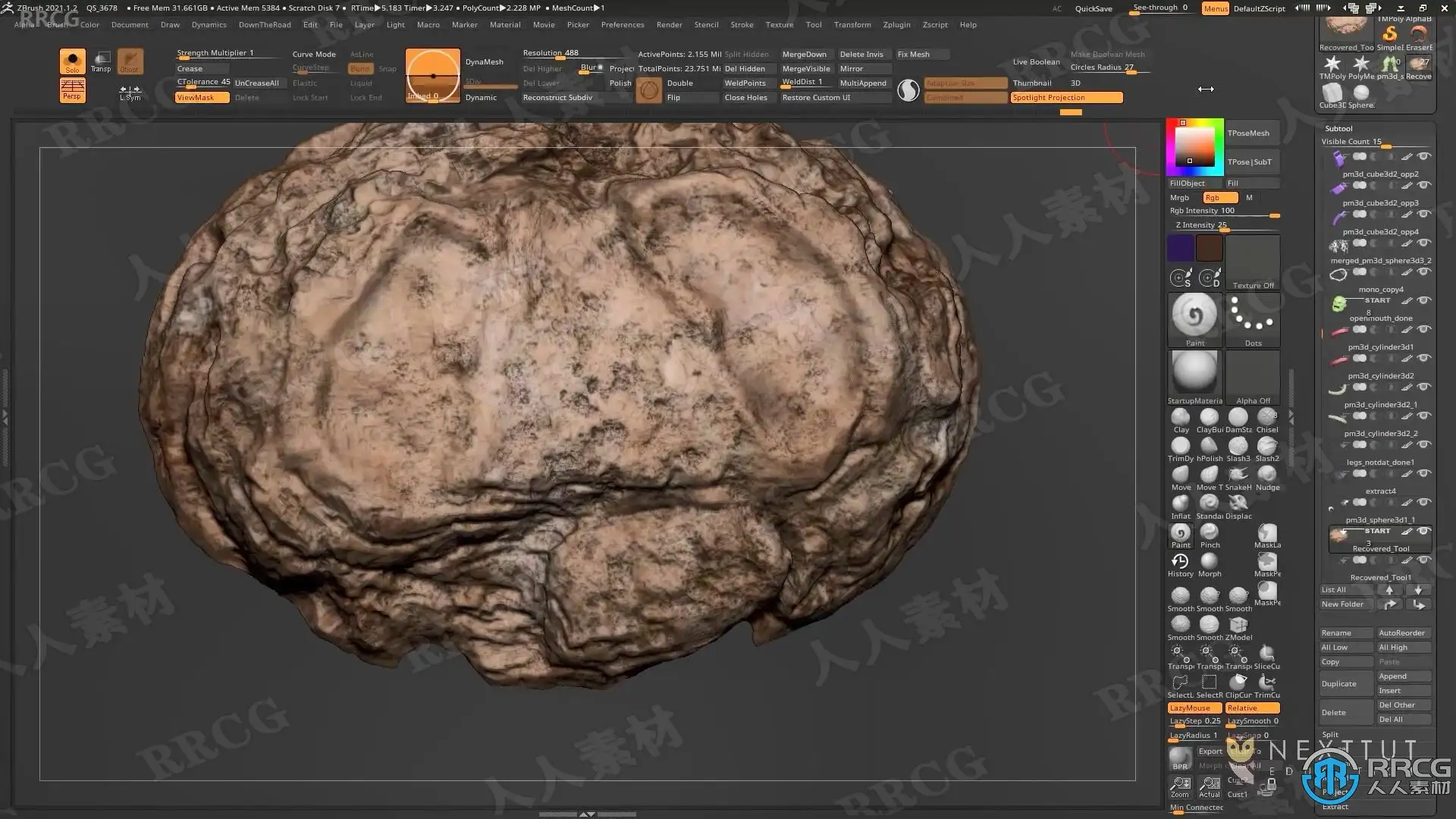Select the Recovered_Tool subtool thumbnail

click(1341, 535)
